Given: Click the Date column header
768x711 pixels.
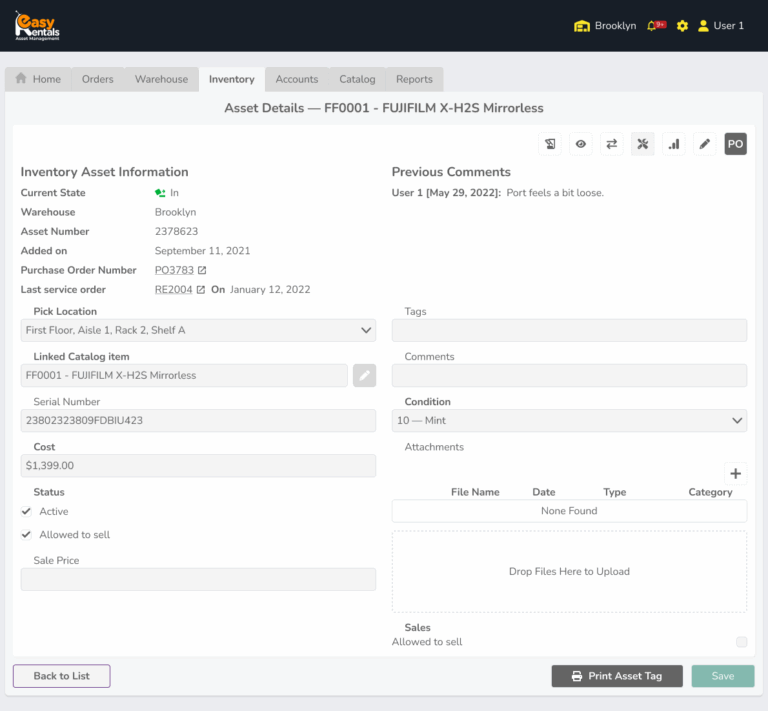Looking at the screenshot, I should point(544,492).
